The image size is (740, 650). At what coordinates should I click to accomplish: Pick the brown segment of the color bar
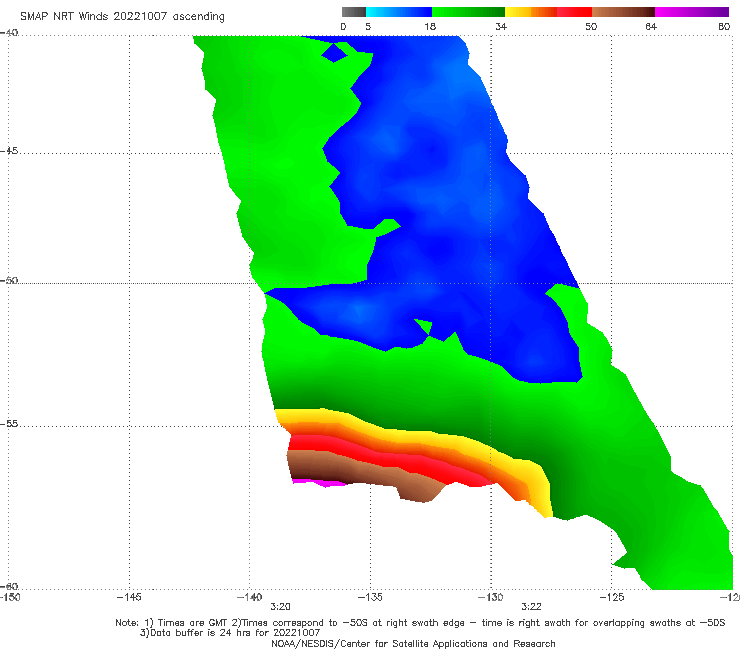click(x=623, y=12)
